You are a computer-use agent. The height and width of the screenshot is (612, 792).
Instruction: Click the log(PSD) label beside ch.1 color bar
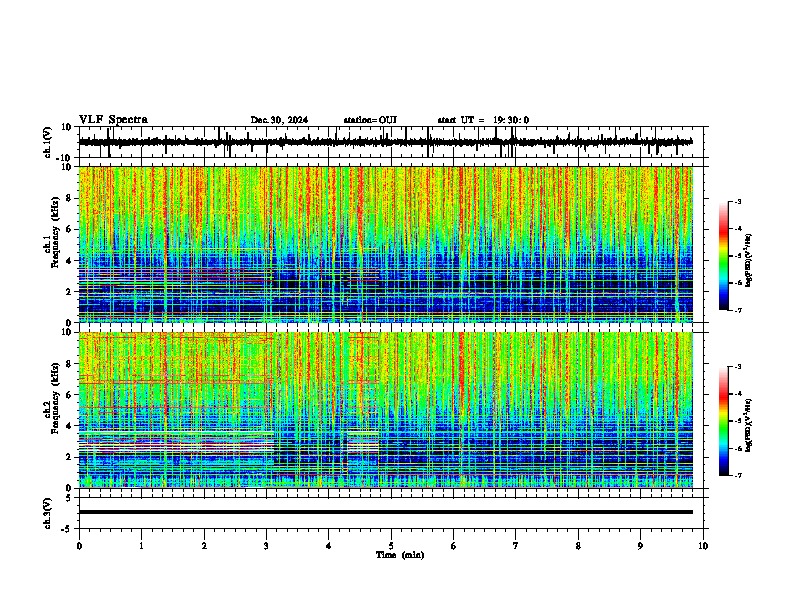[x=749, y=260]
